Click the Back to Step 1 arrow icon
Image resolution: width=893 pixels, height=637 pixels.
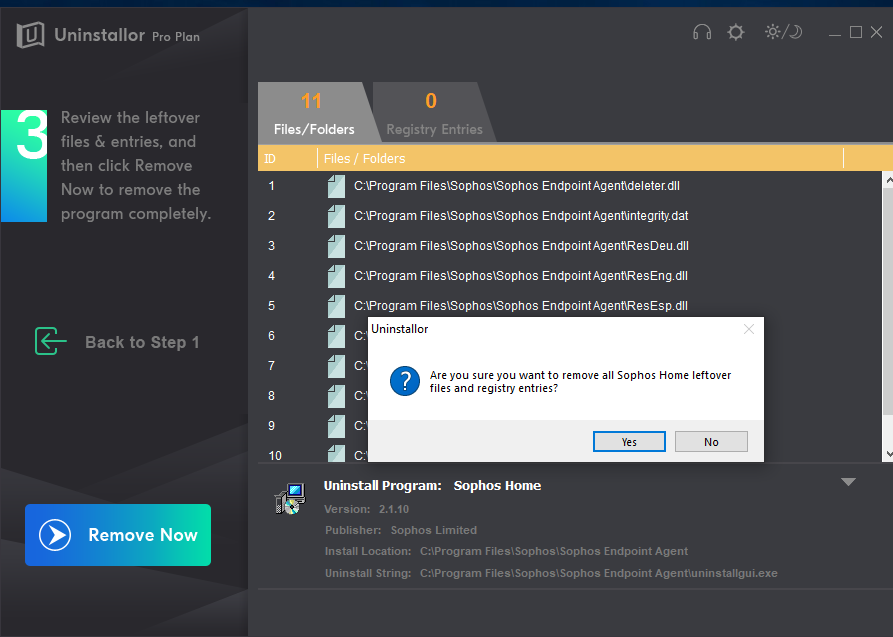[x=50, y=341]
